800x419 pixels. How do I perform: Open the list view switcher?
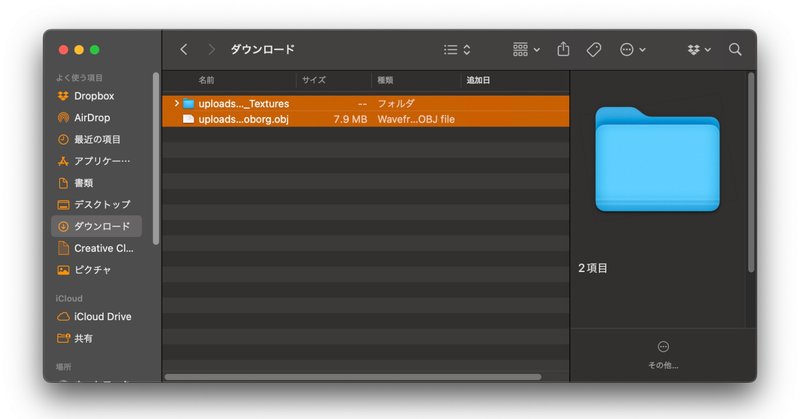[x=457, y=50]
